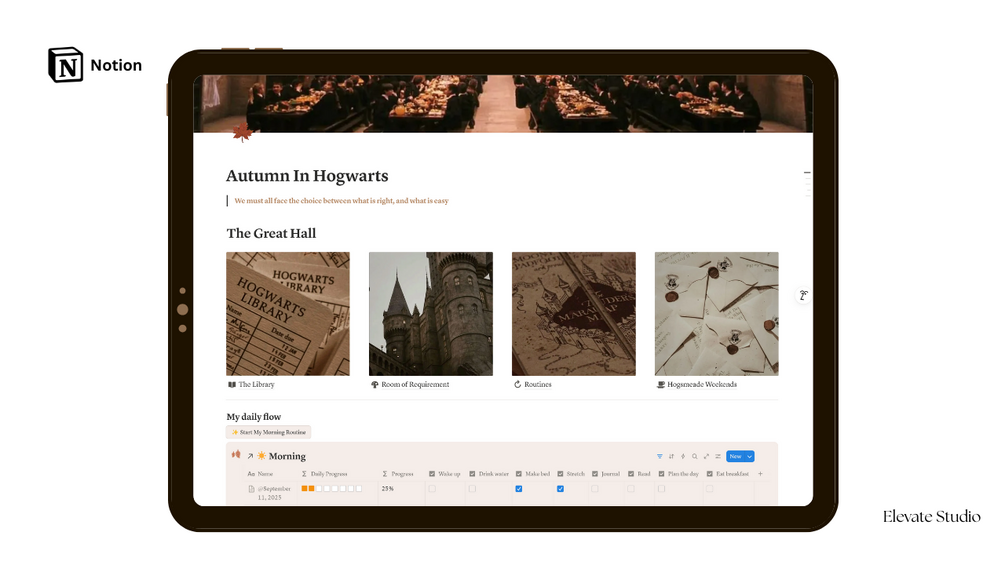The width and height of the screenshot is (1005, 565).
Task: Tick the Wake up checkbox
Action: (x=432, y=489)
